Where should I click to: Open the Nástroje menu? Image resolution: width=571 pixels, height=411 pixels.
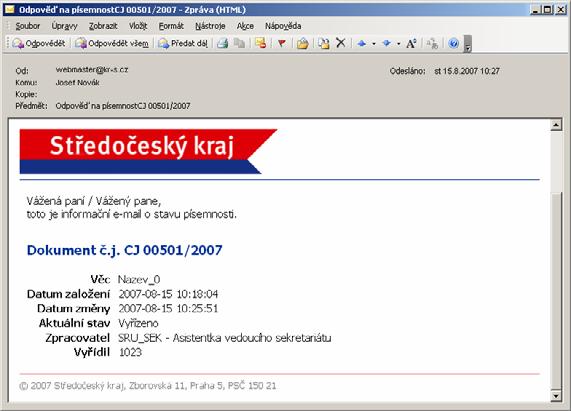pos(210,26)
